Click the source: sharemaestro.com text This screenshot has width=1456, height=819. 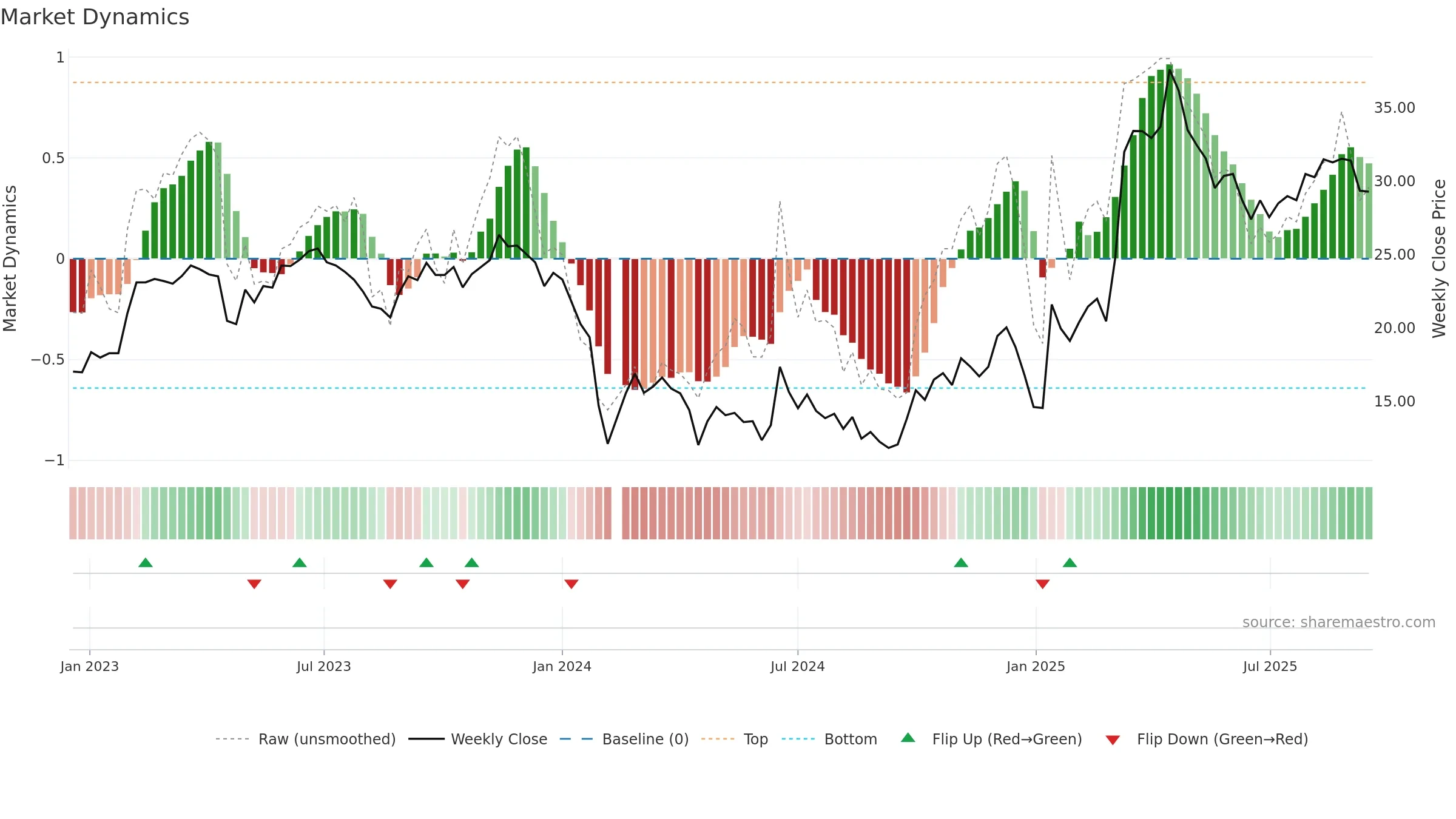(1339, 622)
